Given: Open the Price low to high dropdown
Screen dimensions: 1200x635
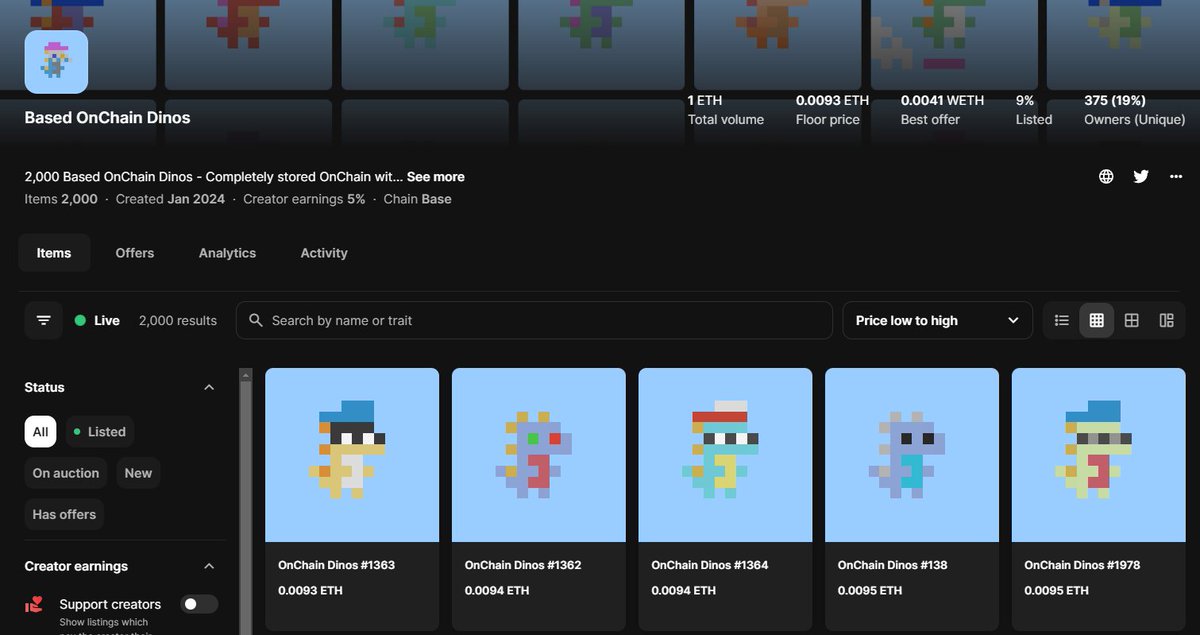Looking at the screenshot, I should (938, 320).
